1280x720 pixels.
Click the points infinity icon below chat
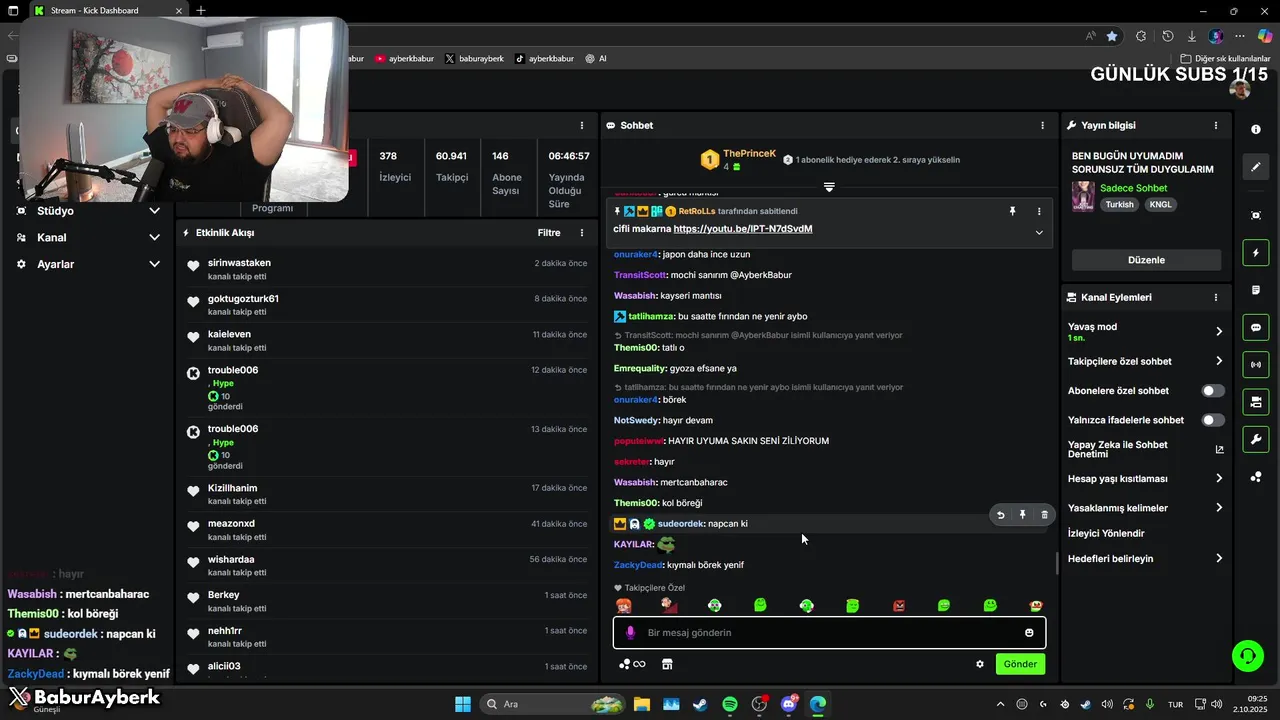click(x=631, y=664)
